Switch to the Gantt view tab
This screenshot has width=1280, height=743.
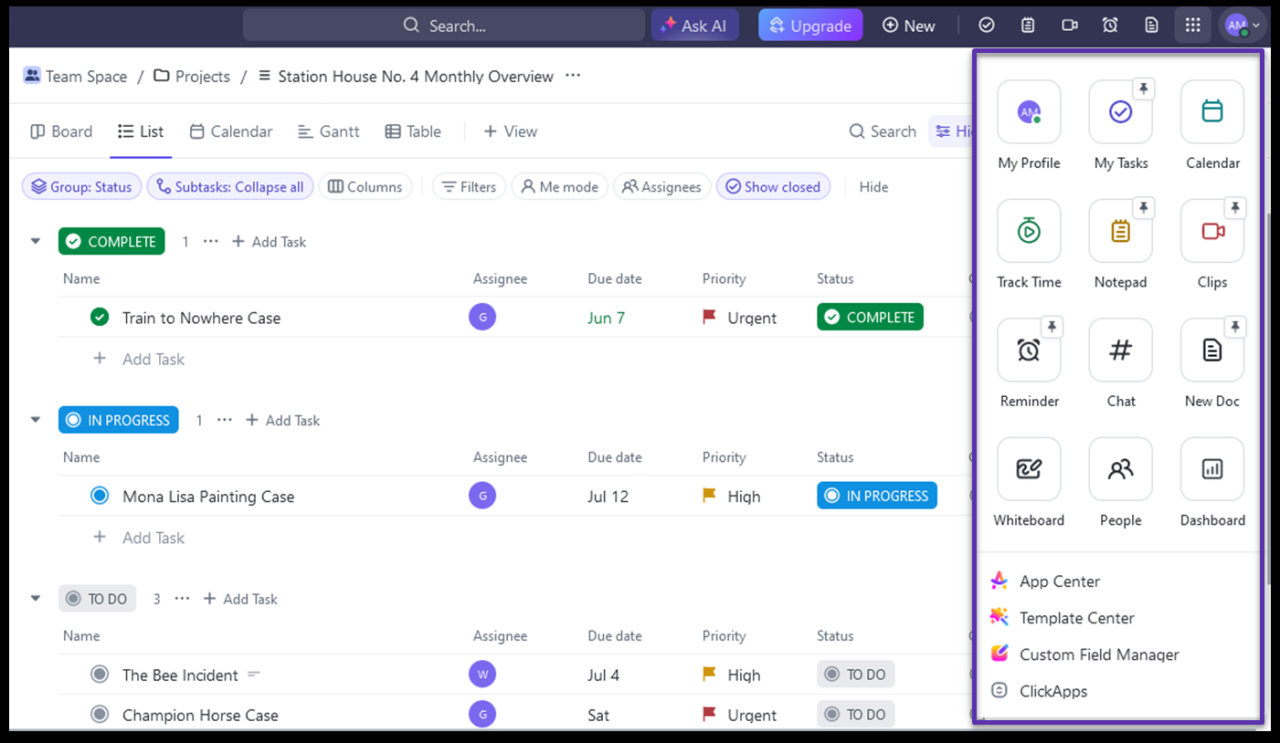(x=329, y=131)
